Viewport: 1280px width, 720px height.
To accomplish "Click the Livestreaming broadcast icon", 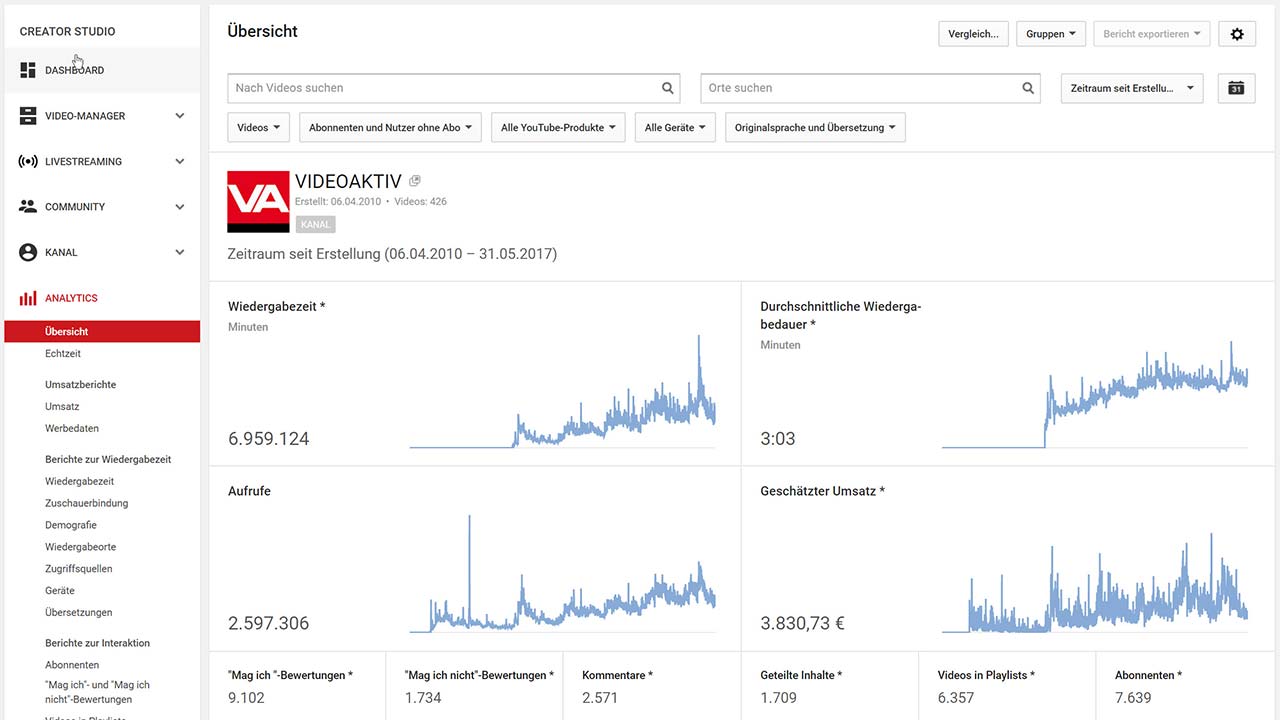I will point(28,161).
